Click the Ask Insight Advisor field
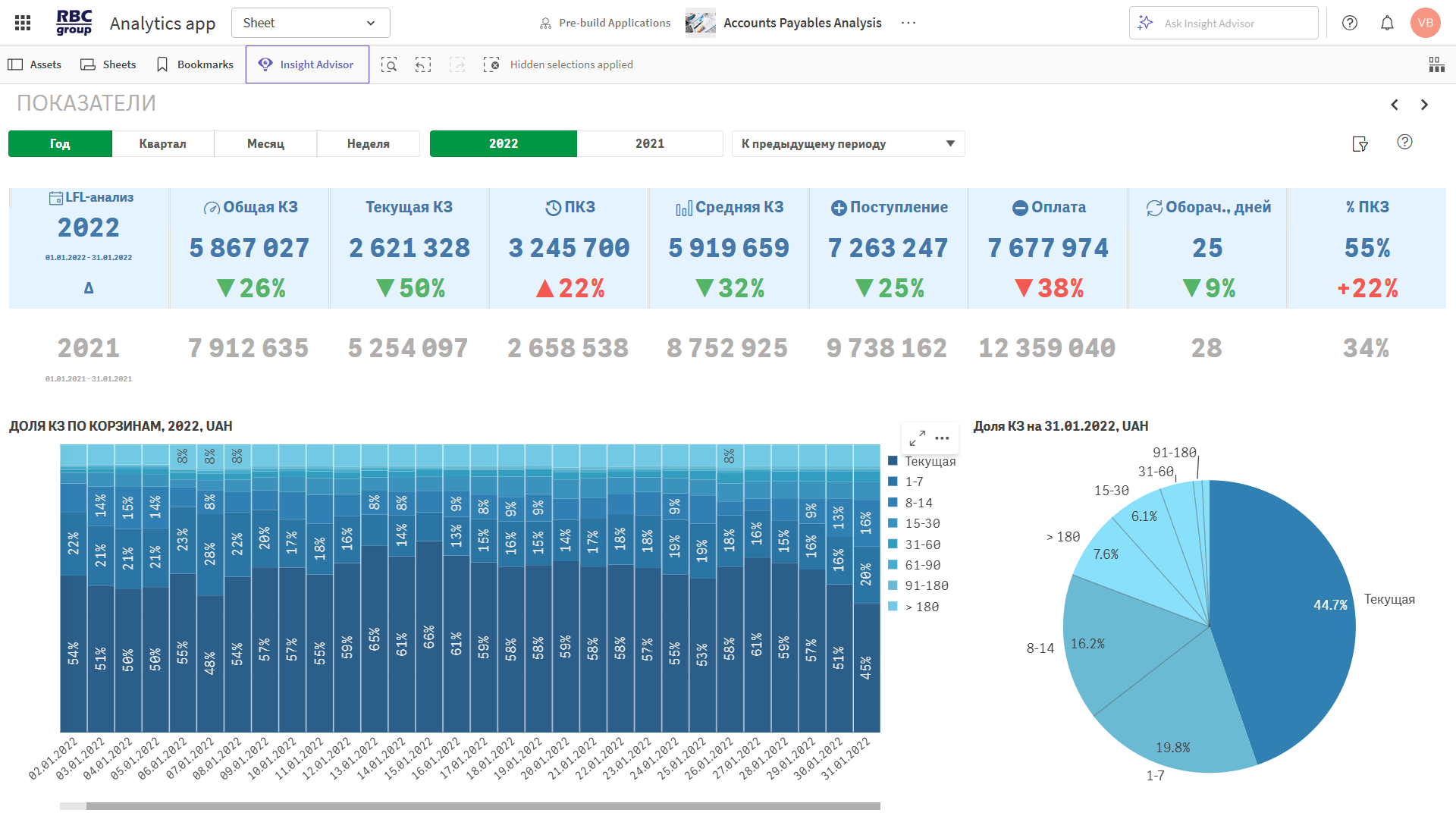1456x819 pixels. pyautogui.click(x=1223, y=24)
